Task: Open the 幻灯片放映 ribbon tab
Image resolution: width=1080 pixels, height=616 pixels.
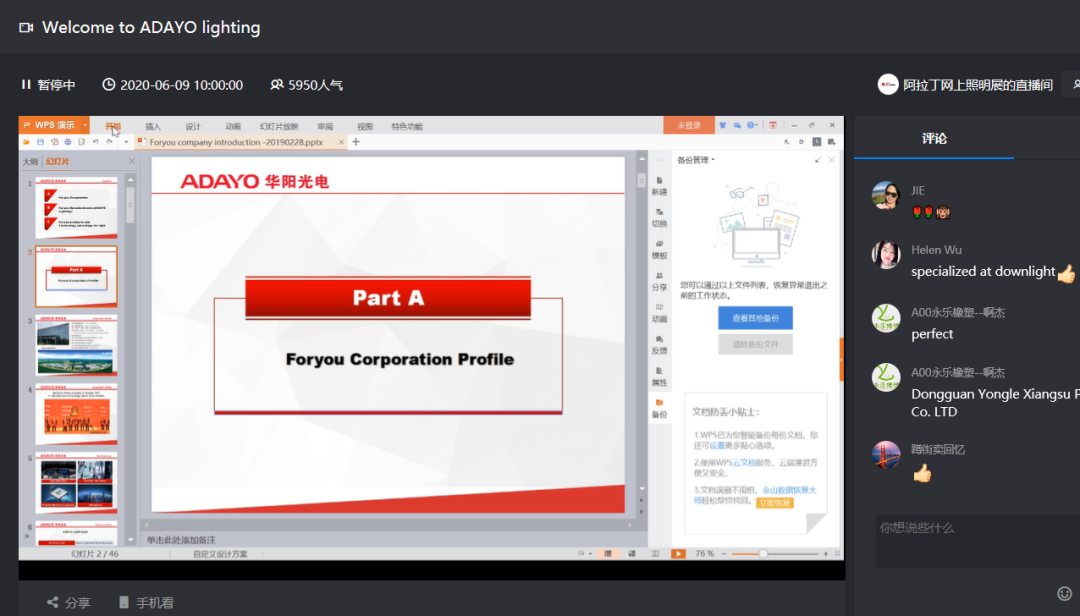Action: tap(279, 126)
